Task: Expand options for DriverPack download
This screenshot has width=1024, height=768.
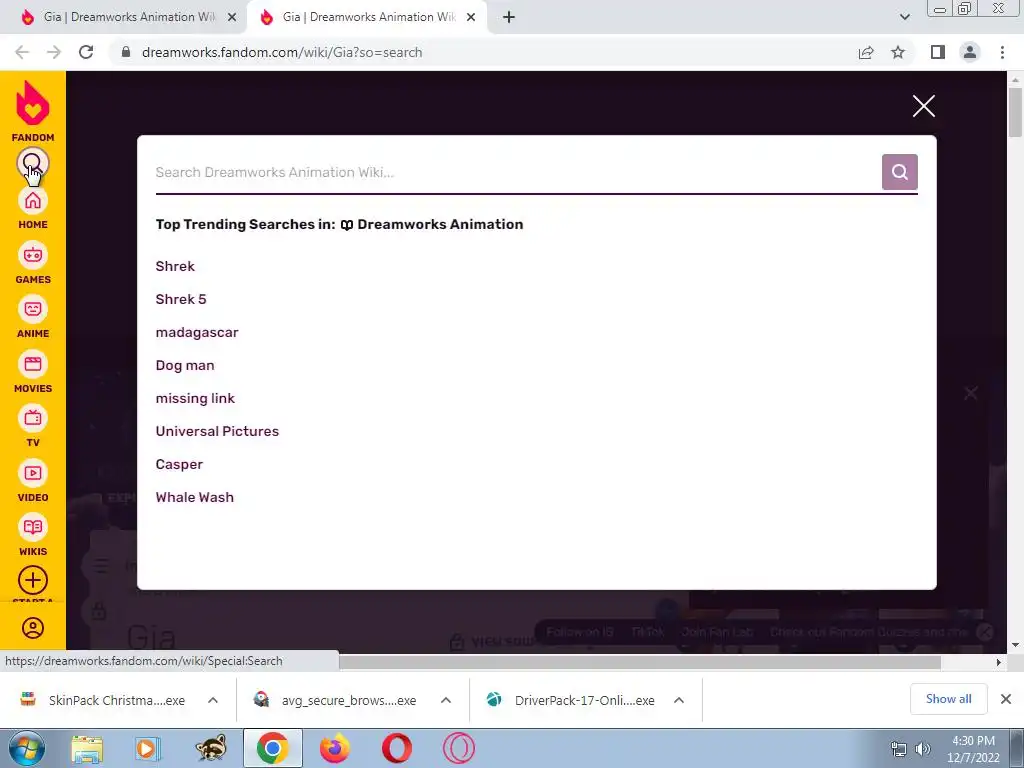Action: pyautogui.click(x=679, y=700)
